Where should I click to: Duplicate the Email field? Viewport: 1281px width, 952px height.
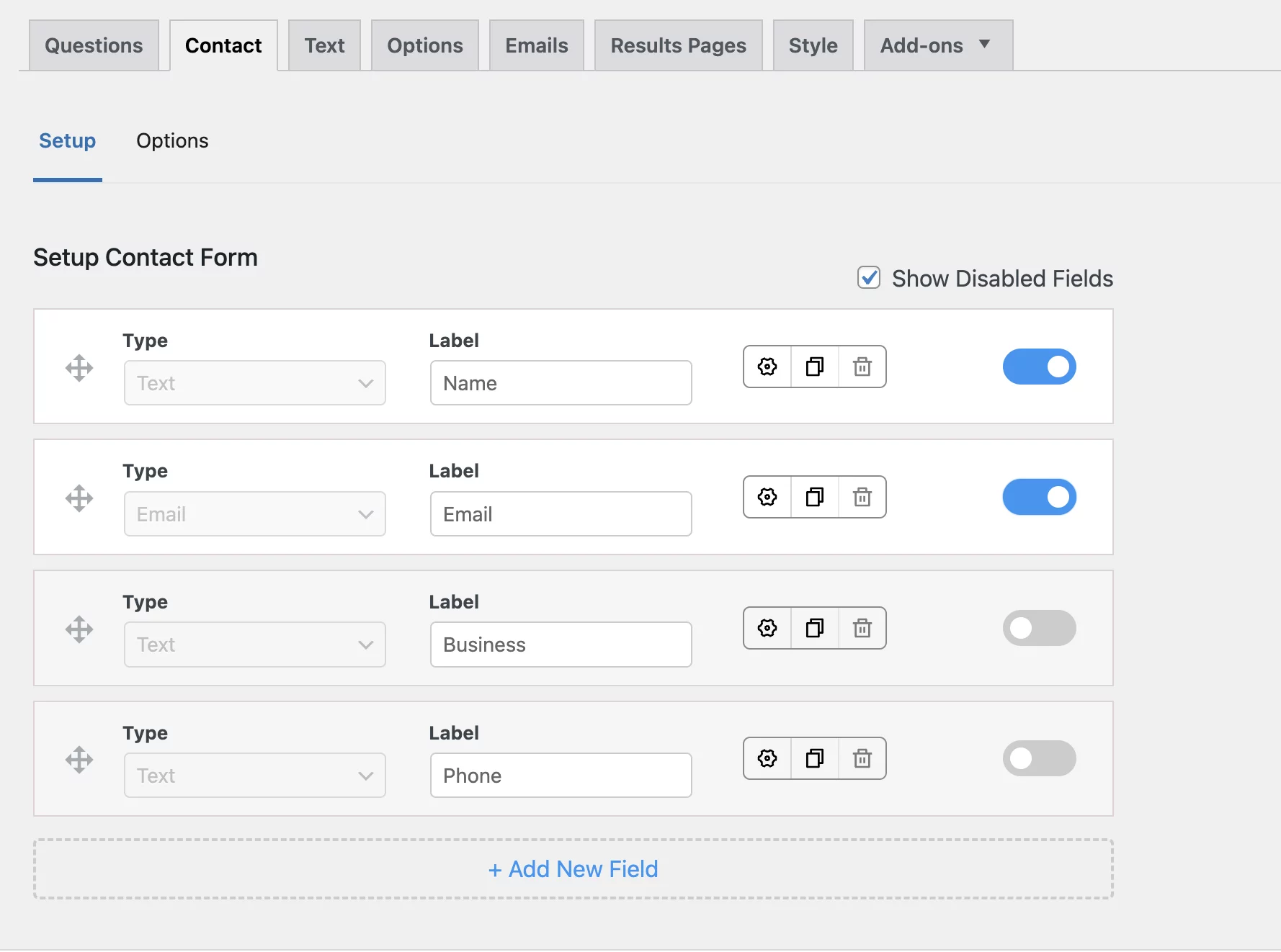(815, 498)
